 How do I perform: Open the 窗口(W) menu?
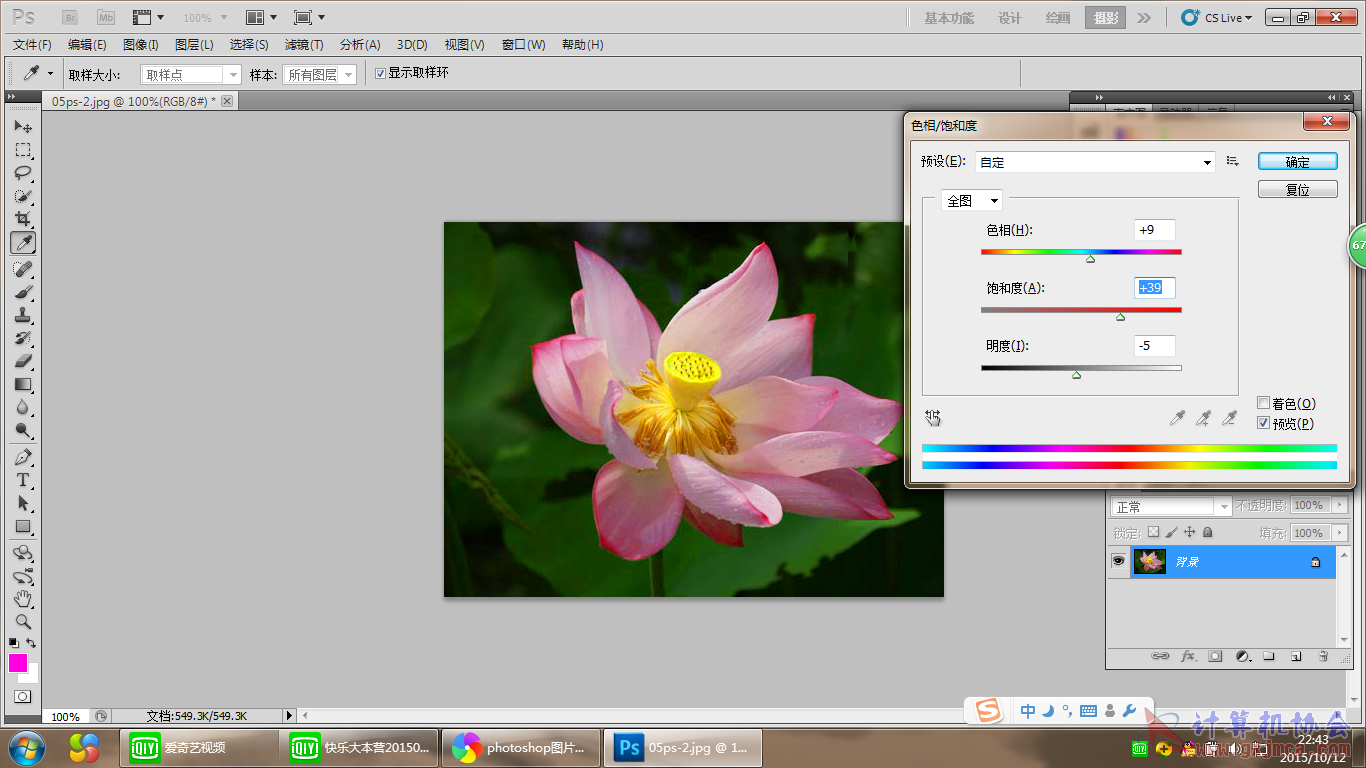524,45
